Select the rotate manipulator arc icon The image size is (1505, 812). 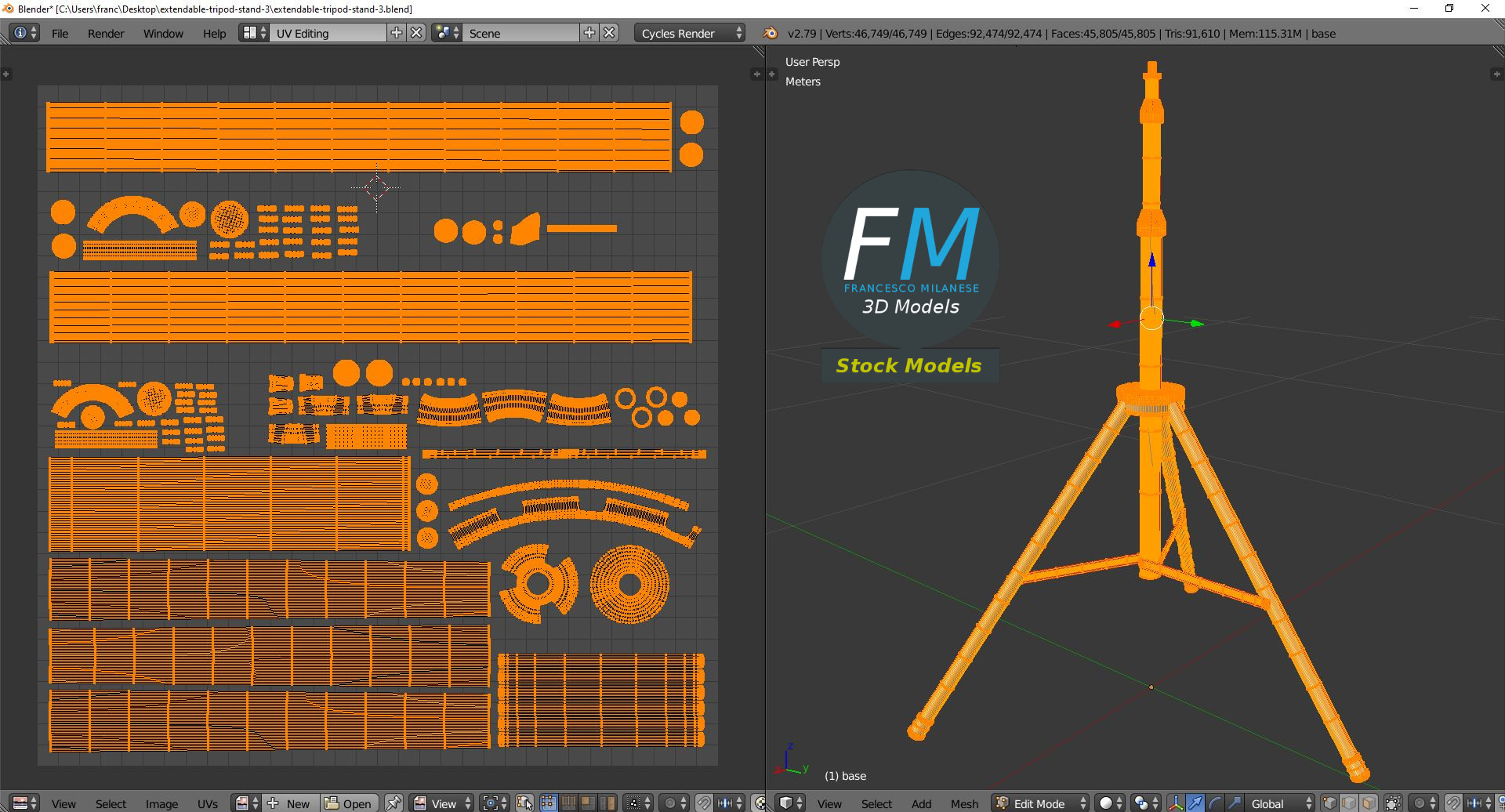[x=1214, y=803]
